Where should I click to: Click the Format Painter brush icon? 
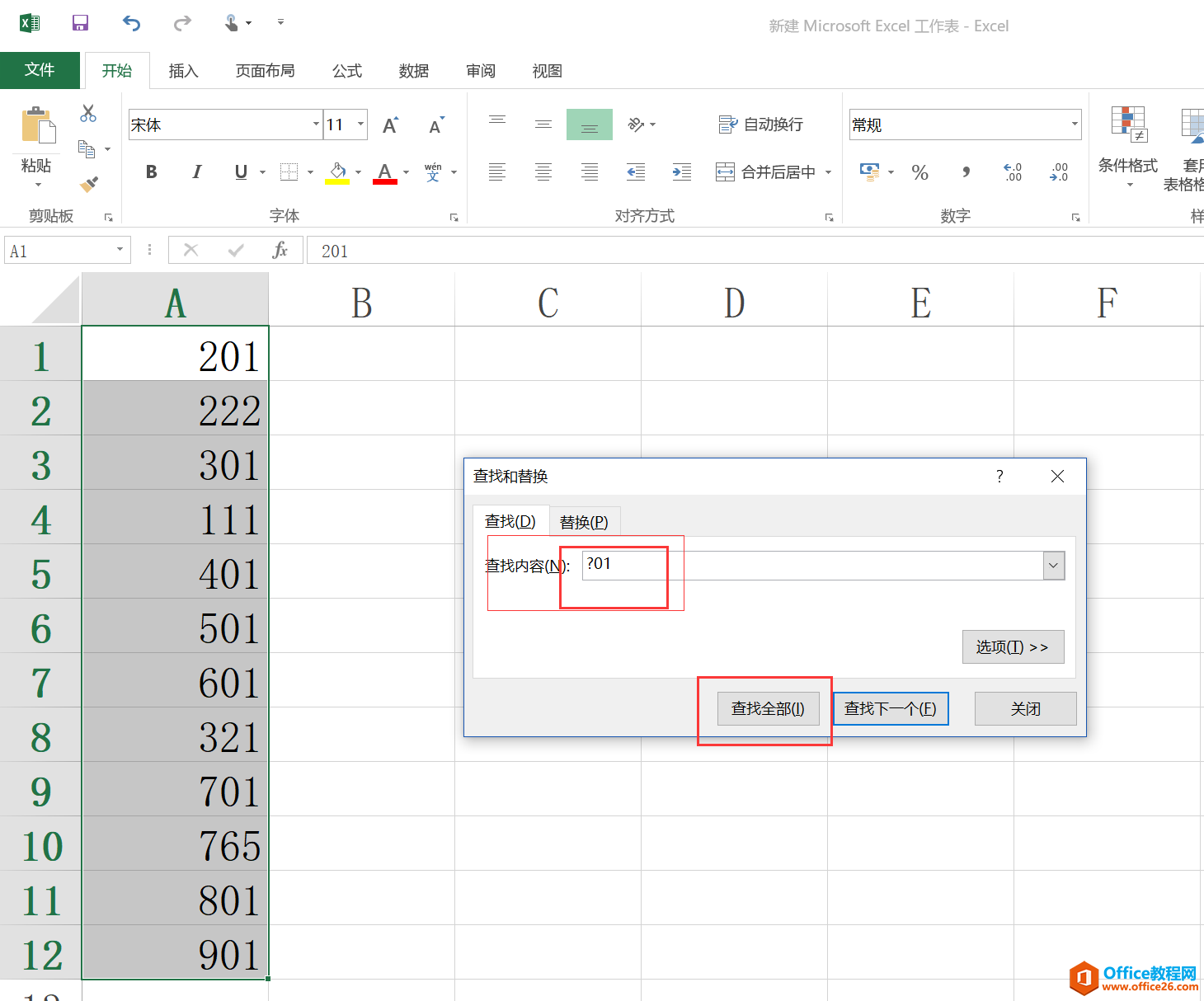(x=89, y=183)
